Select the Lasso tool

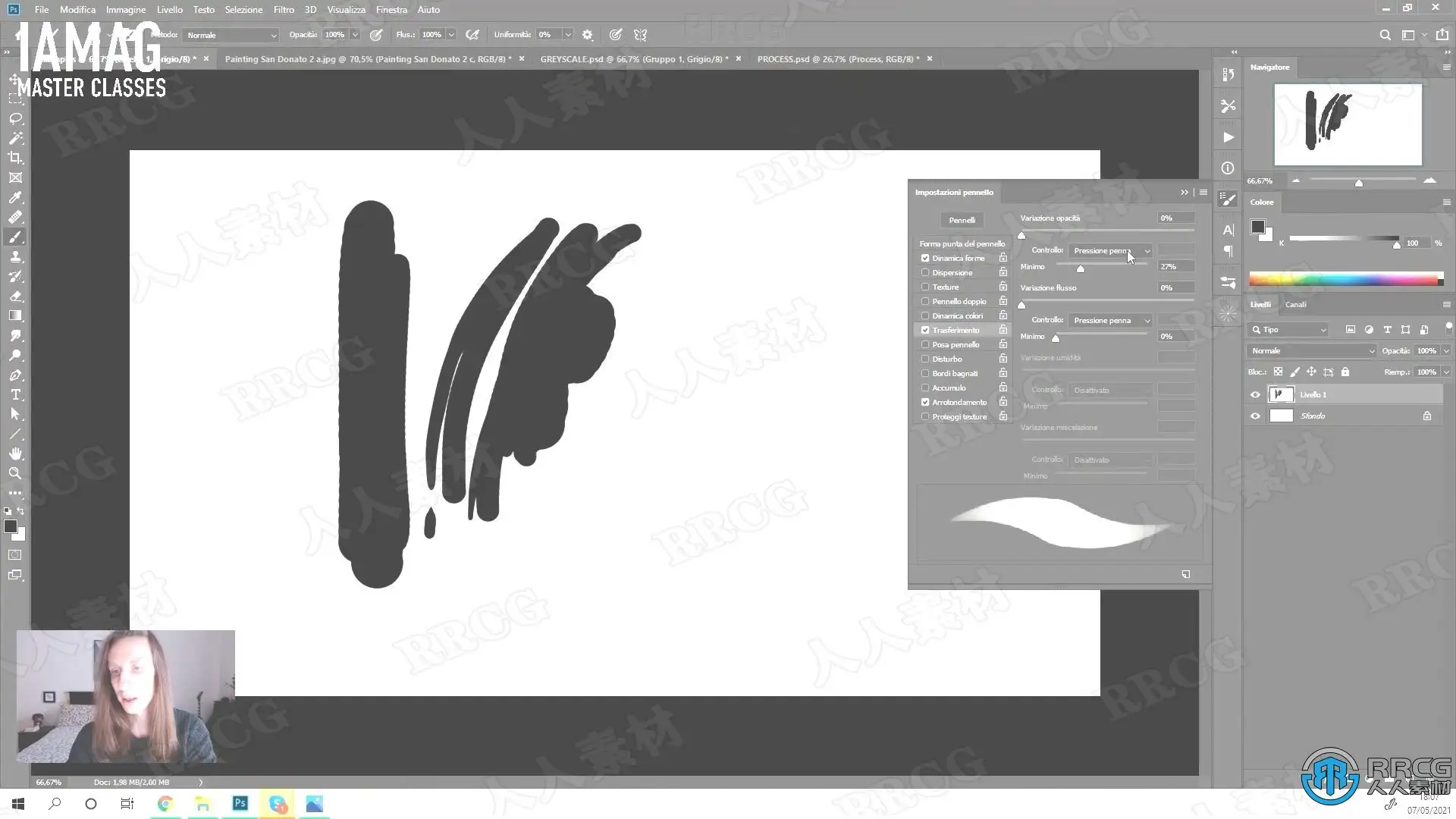coord(15,119)
